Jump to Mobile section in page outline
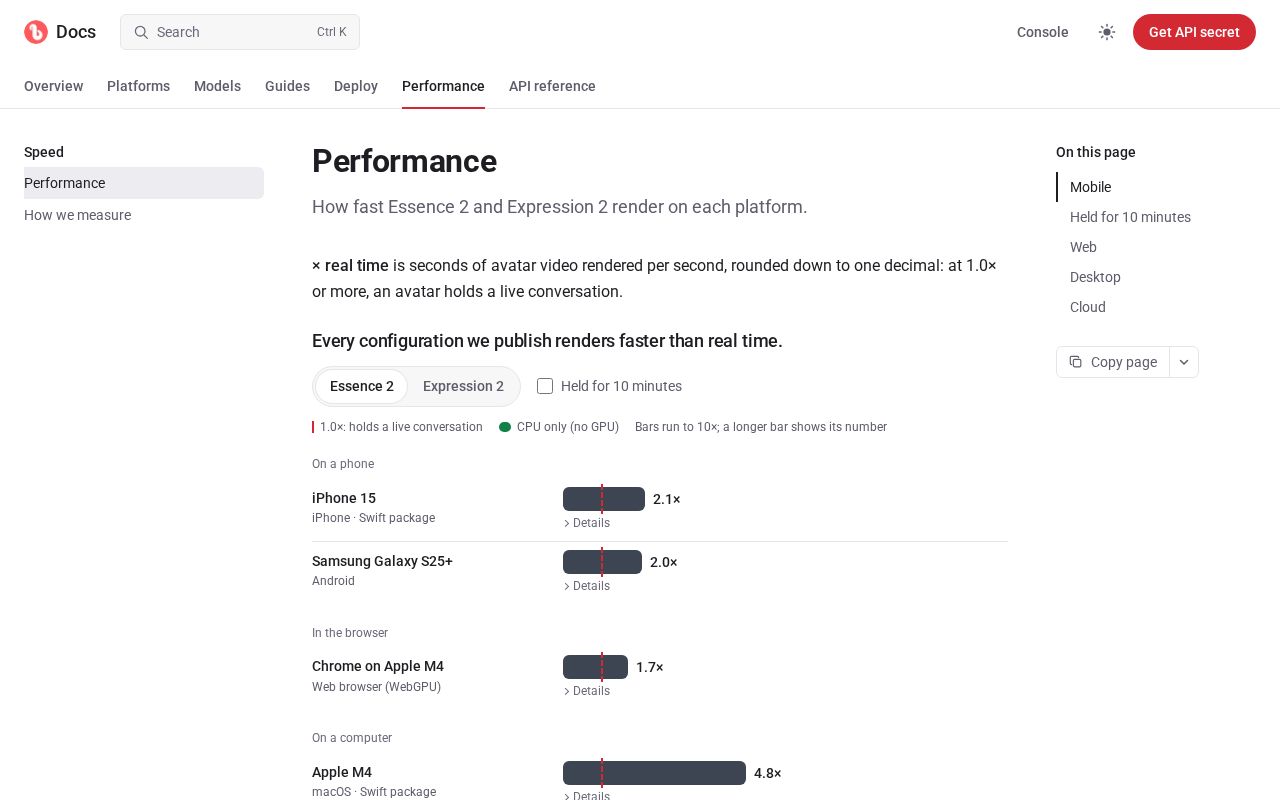The width and height of the screenshot is (1280, 800). (1090, 187)
